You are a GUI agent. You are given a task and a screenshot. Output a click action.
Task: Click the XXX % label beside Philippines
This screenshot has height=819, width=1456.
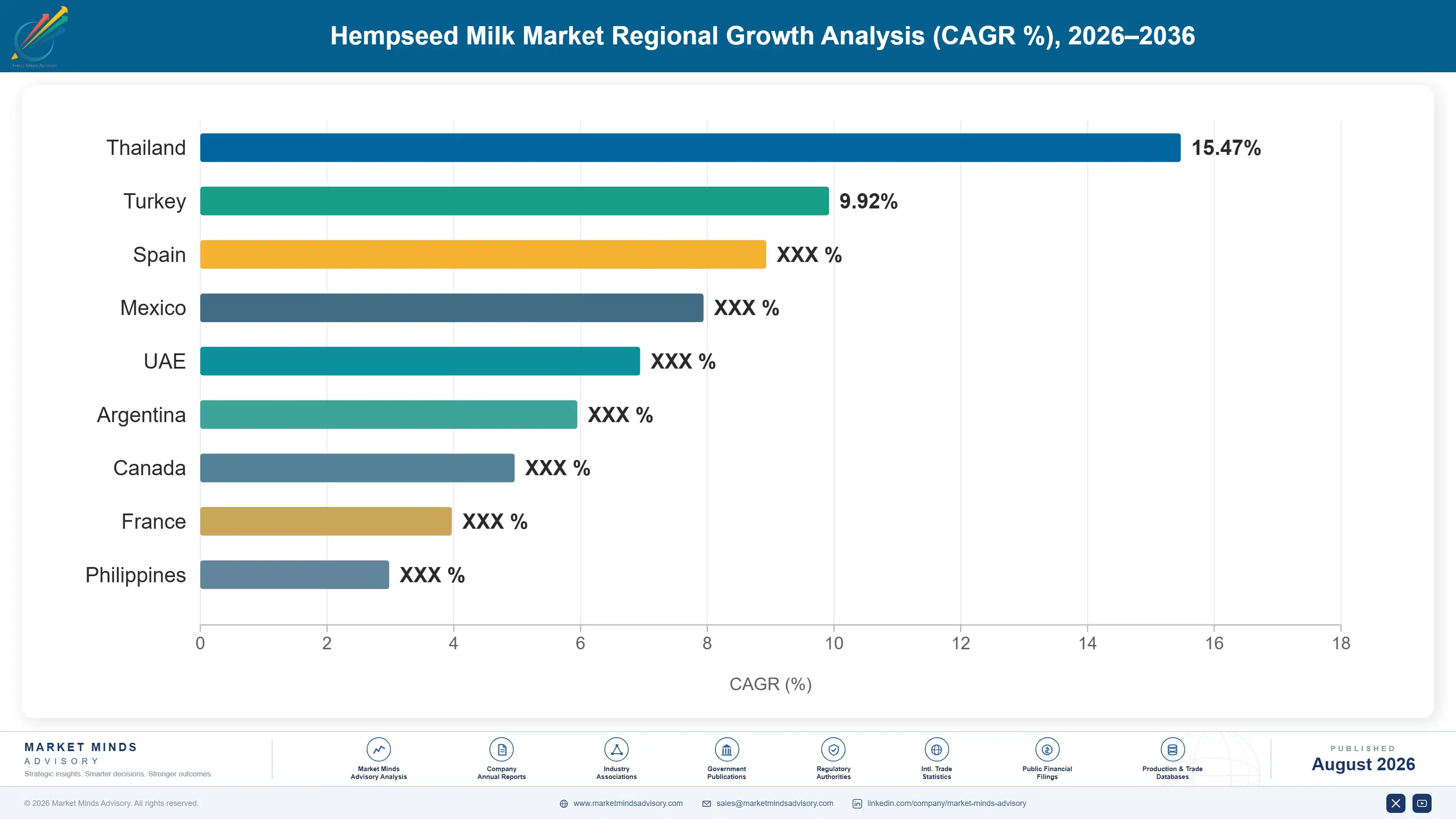(432, 575)
